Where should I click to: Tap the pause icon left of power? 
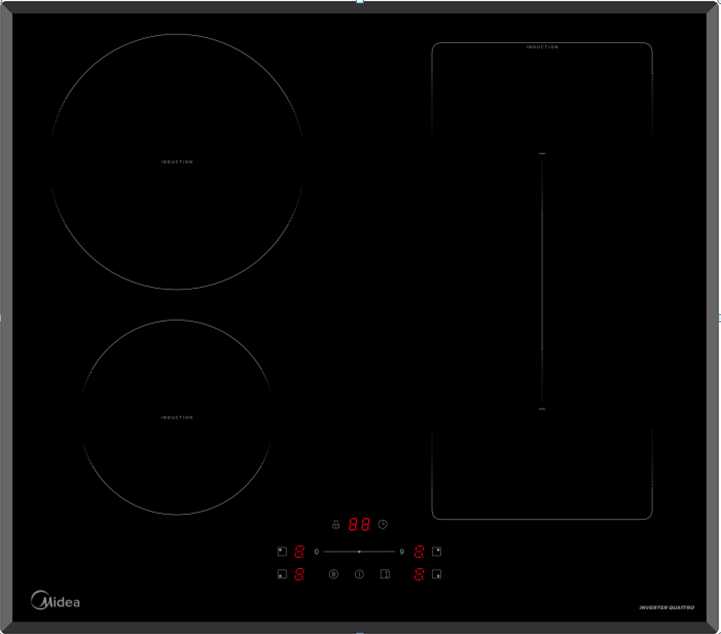pos(333,574)
